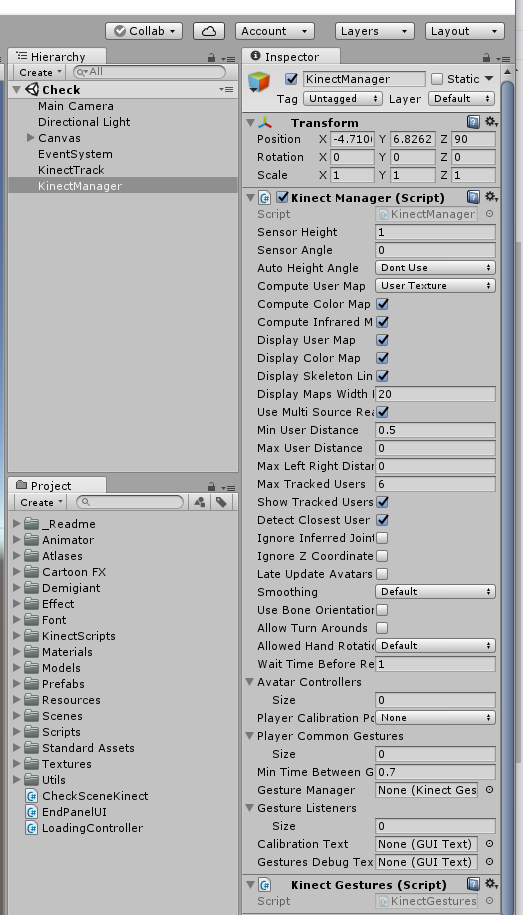Open Transform component help icon
This screenshot has width=523, height=915.
(x=473, y=122)
